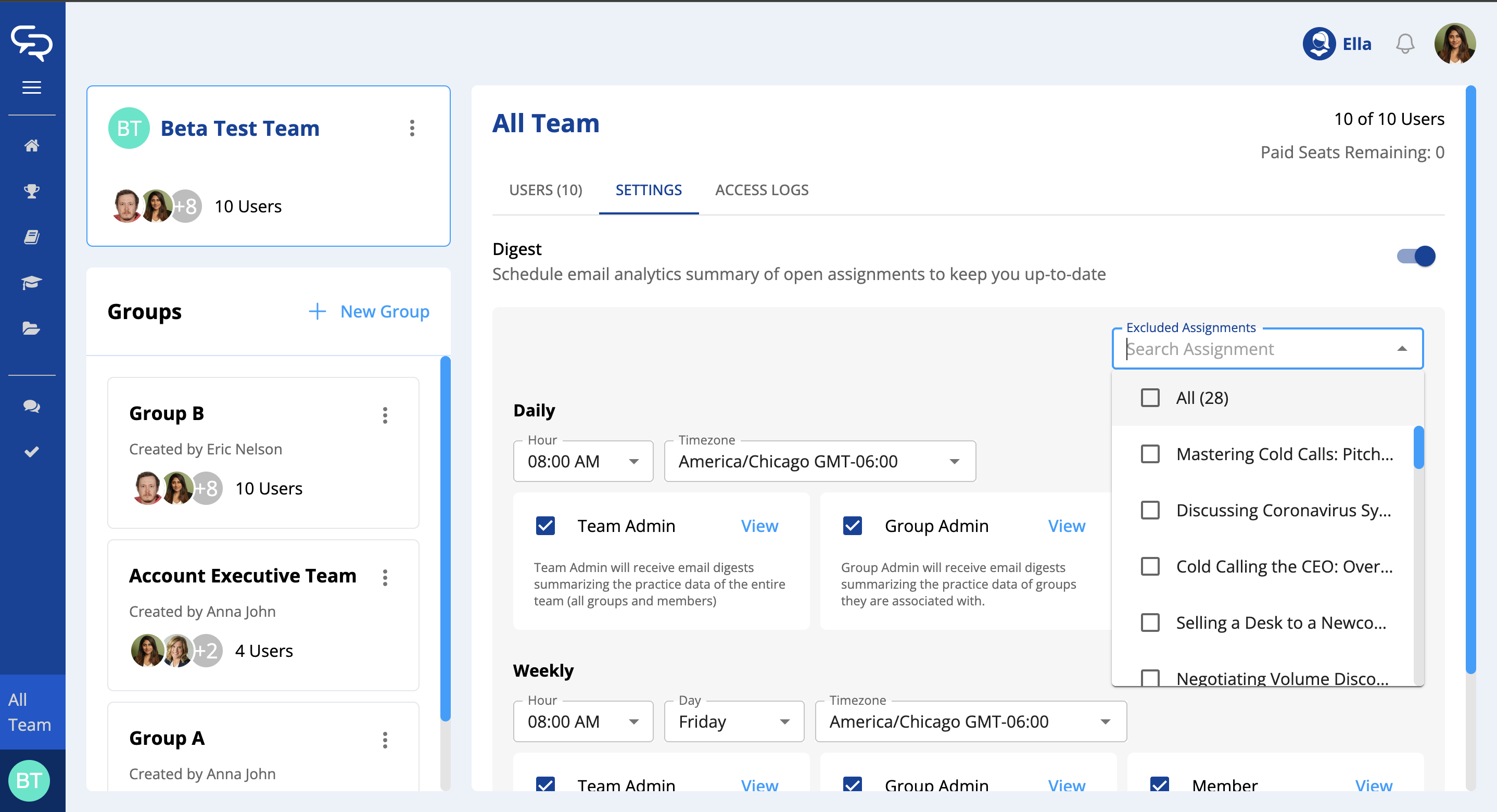Click the graduation cap icon
1497x812 pixels.
(x=31, y=283)
